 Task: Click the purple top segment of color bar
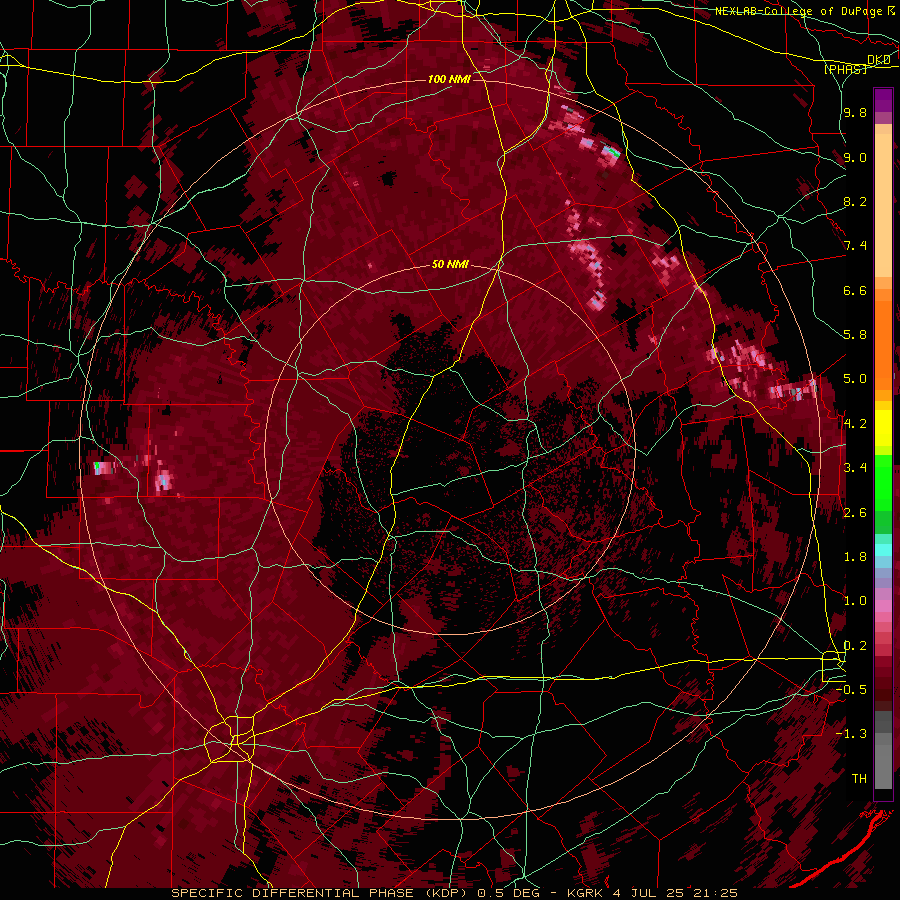coord(883,100)
